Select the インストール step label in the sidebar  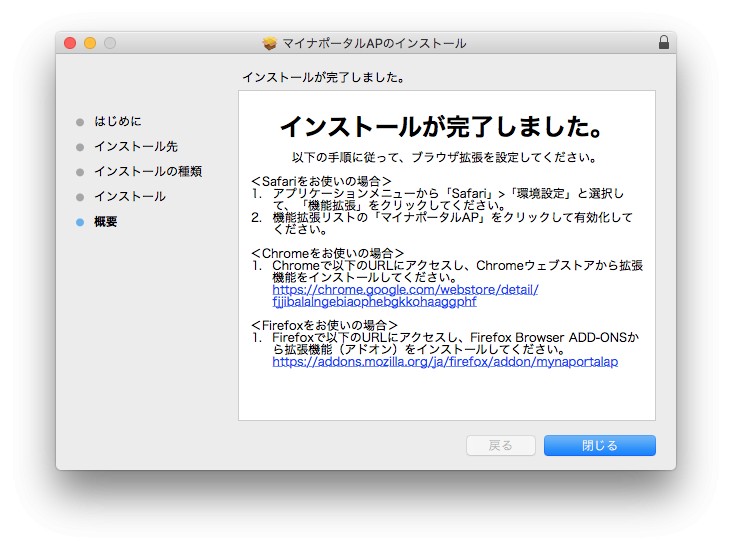tap(130, 197)
